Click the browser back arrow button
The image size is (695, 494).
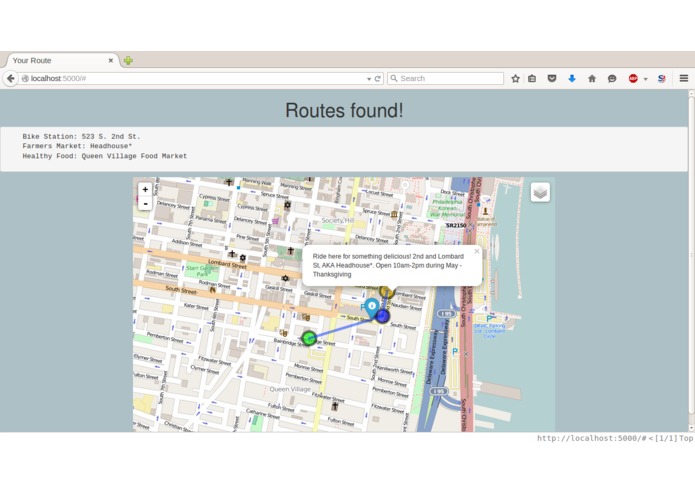click(11, 78)
